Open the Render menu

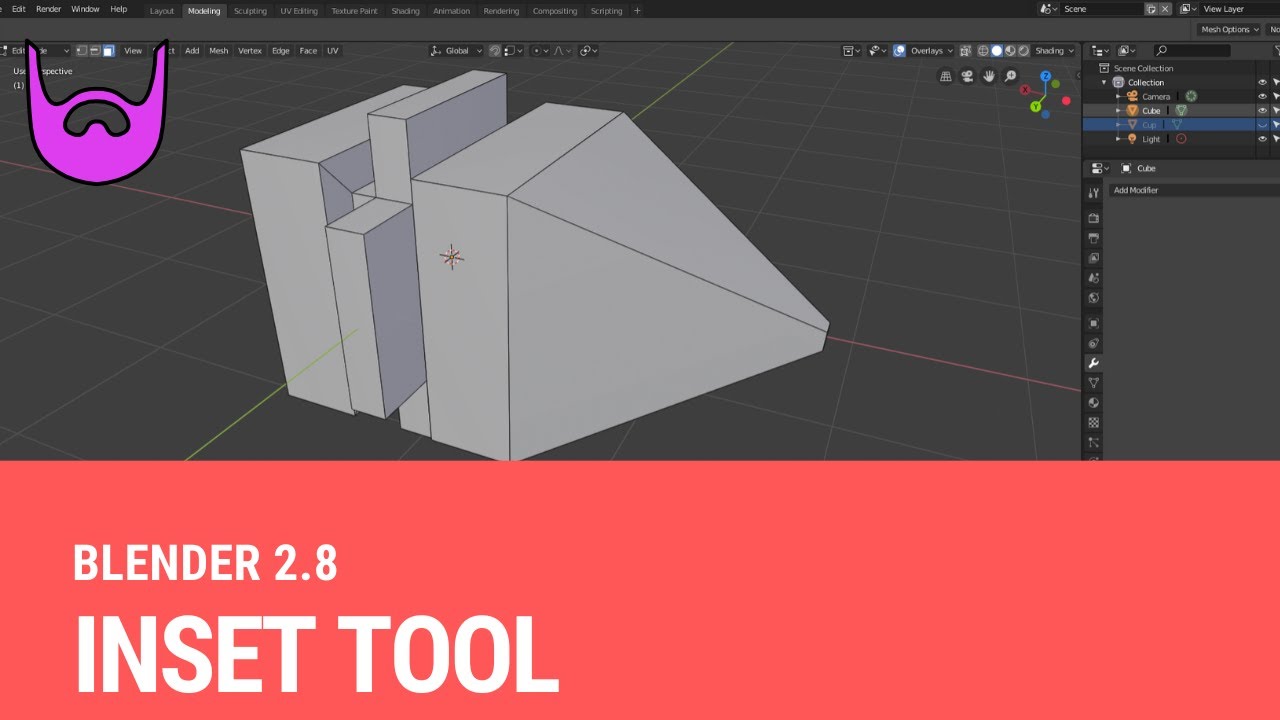[x=48, y=9]
